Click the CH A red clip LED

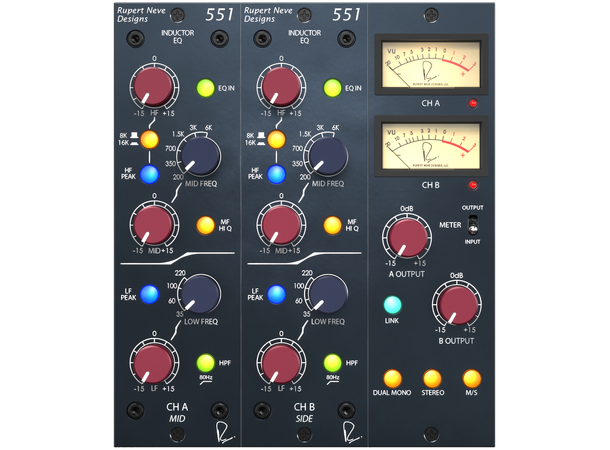(x=473, y=103)
